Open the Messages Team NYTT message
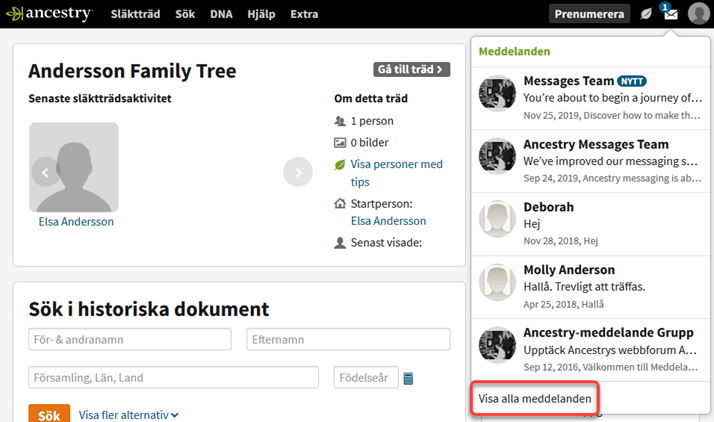The image size is (714, 422). tap(590, 98)
